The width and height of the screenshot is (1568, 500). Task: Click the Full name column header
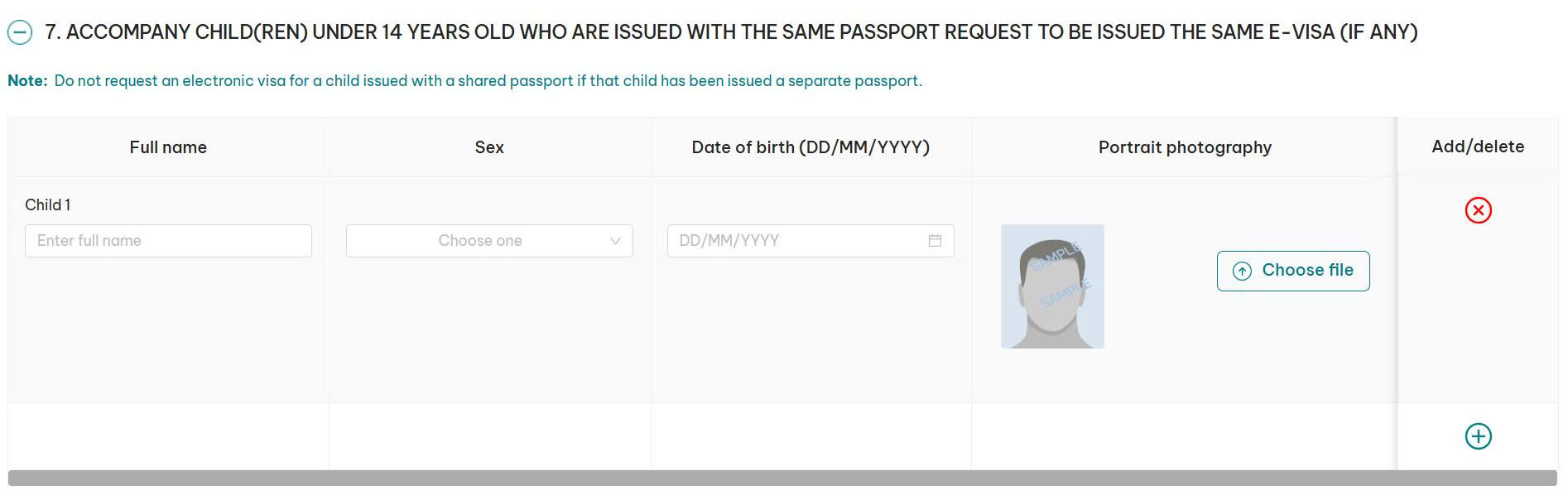tap(168, 147)
